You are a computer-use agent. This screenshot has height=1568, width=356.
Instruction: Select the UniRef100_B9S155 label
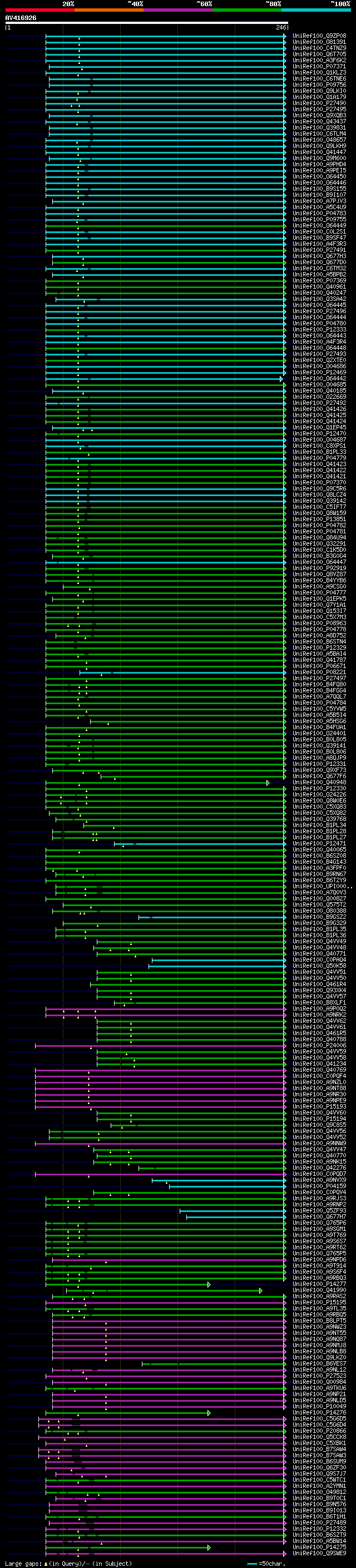(319, 189)
